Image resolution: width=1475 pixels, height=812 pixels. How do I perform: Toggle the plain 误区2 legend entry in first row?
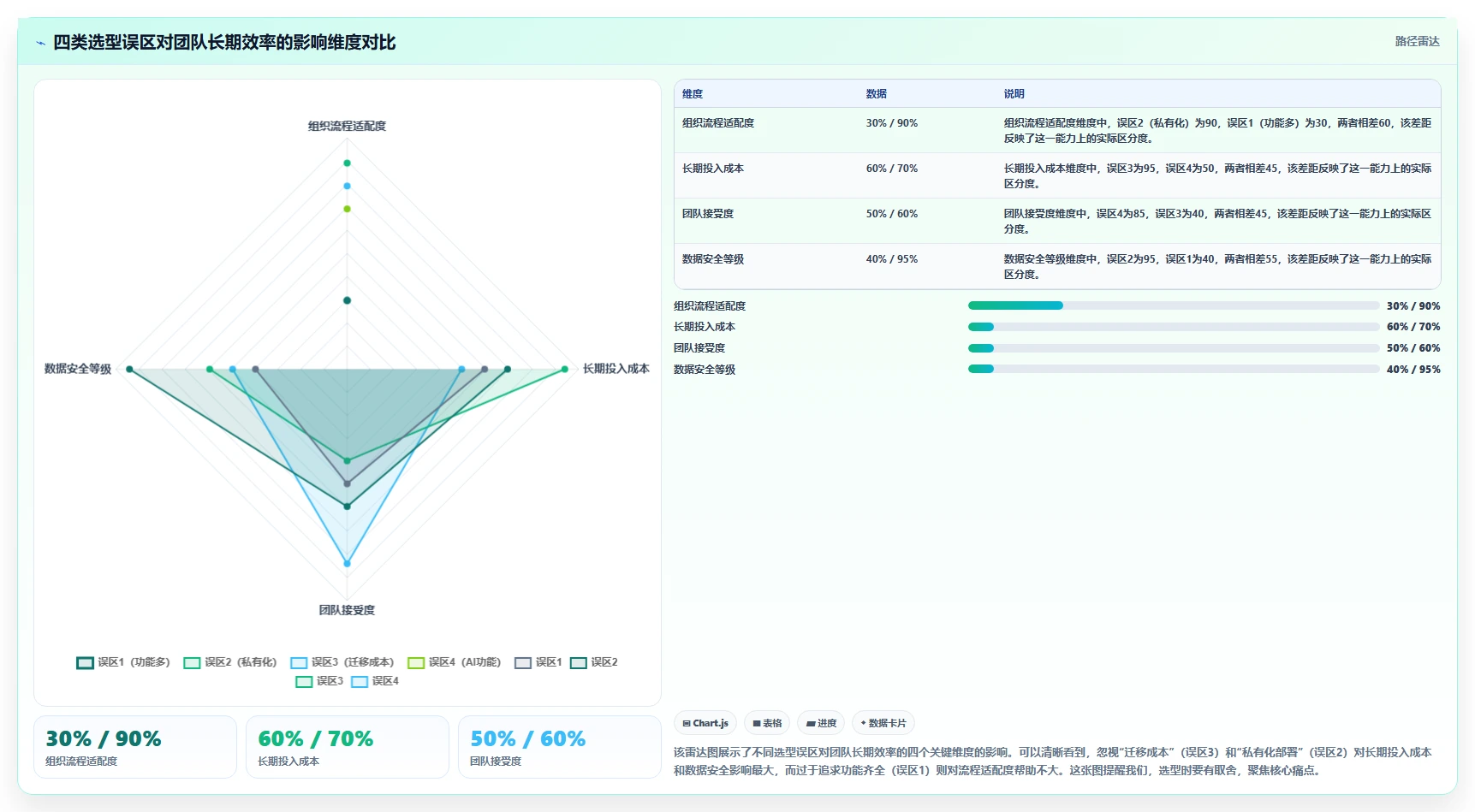594,662
